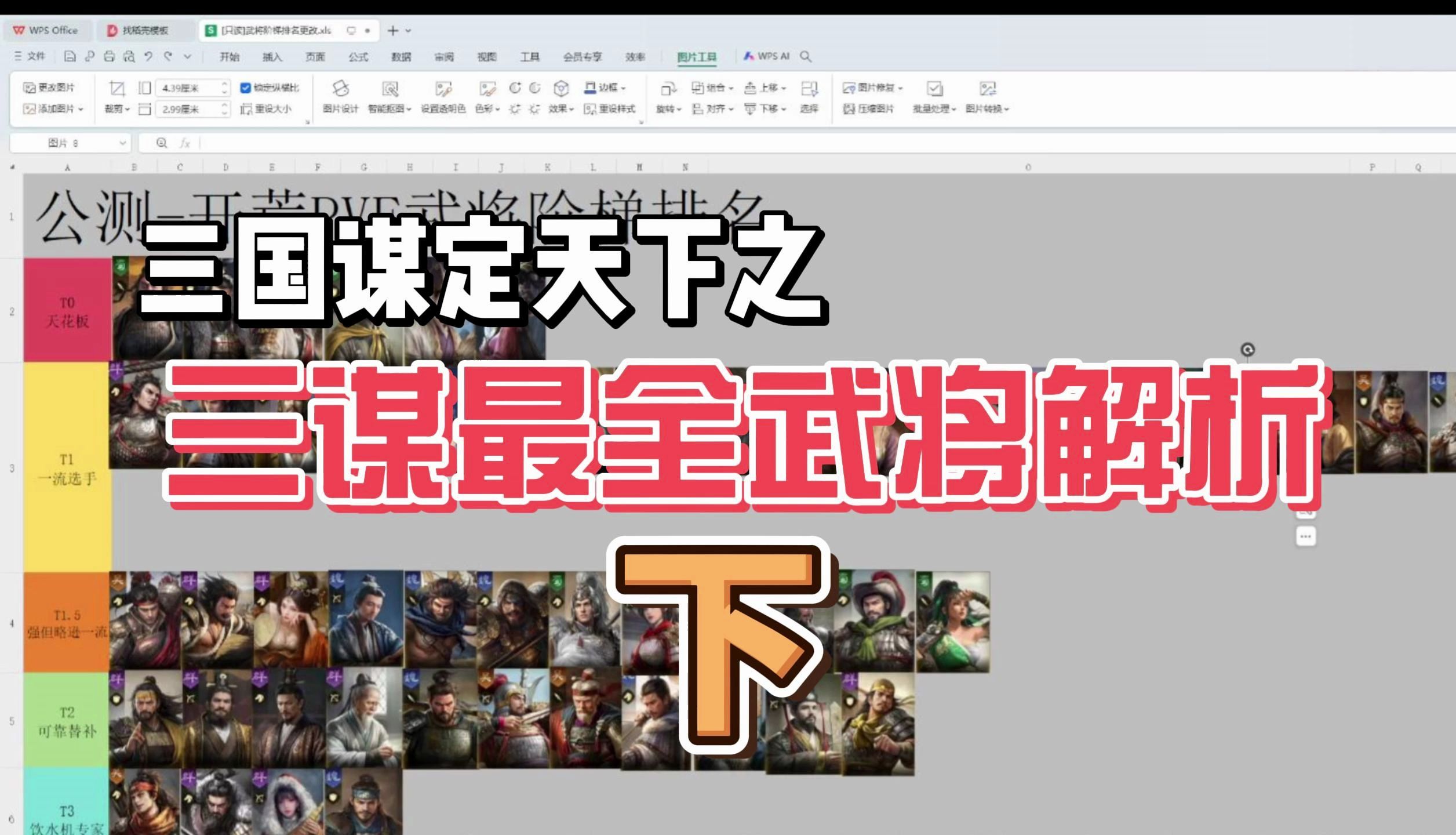Open the 会员专享 ribbon tab
Screen dimensions: 1456x835
pos(583,56)
